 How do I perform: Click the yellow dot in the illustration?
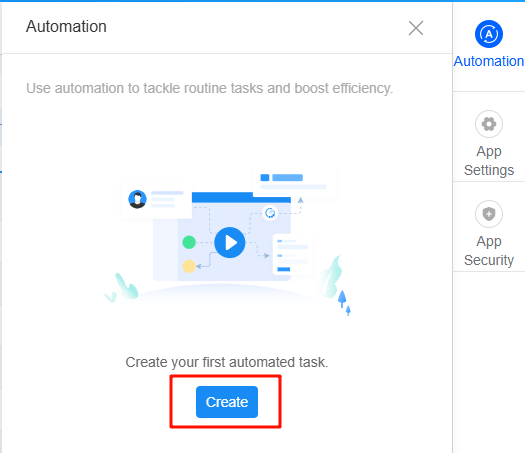point(189,266)
